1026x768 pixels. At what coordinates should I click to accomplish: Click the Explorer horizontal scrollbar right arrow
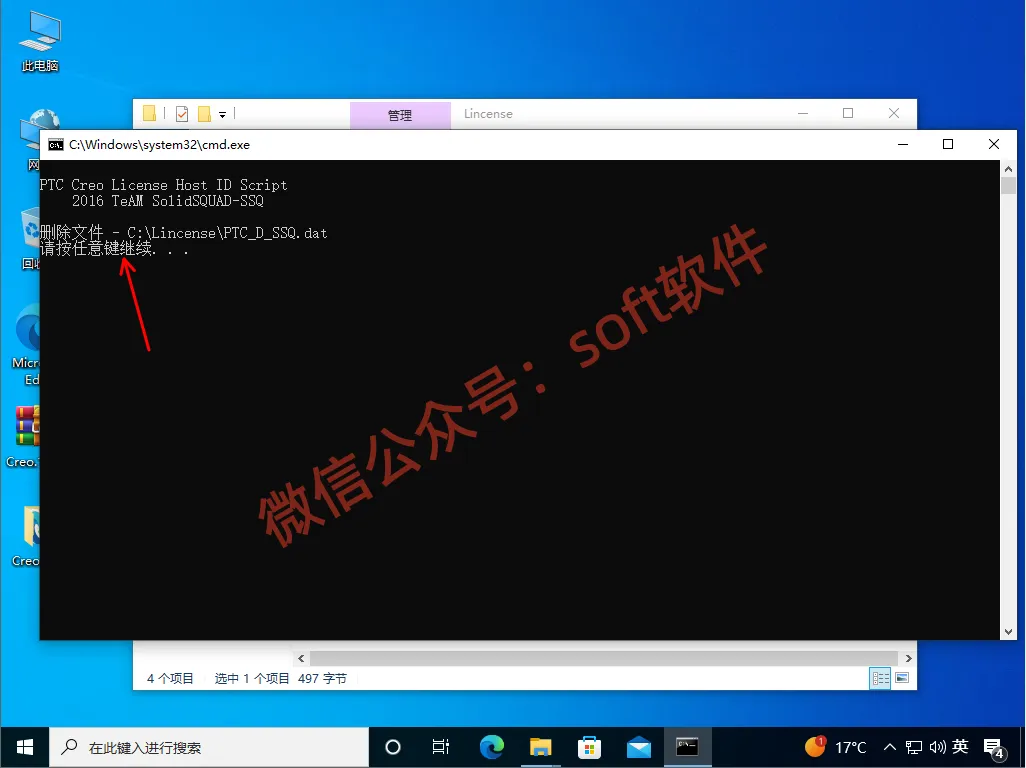tap(908, 658)
